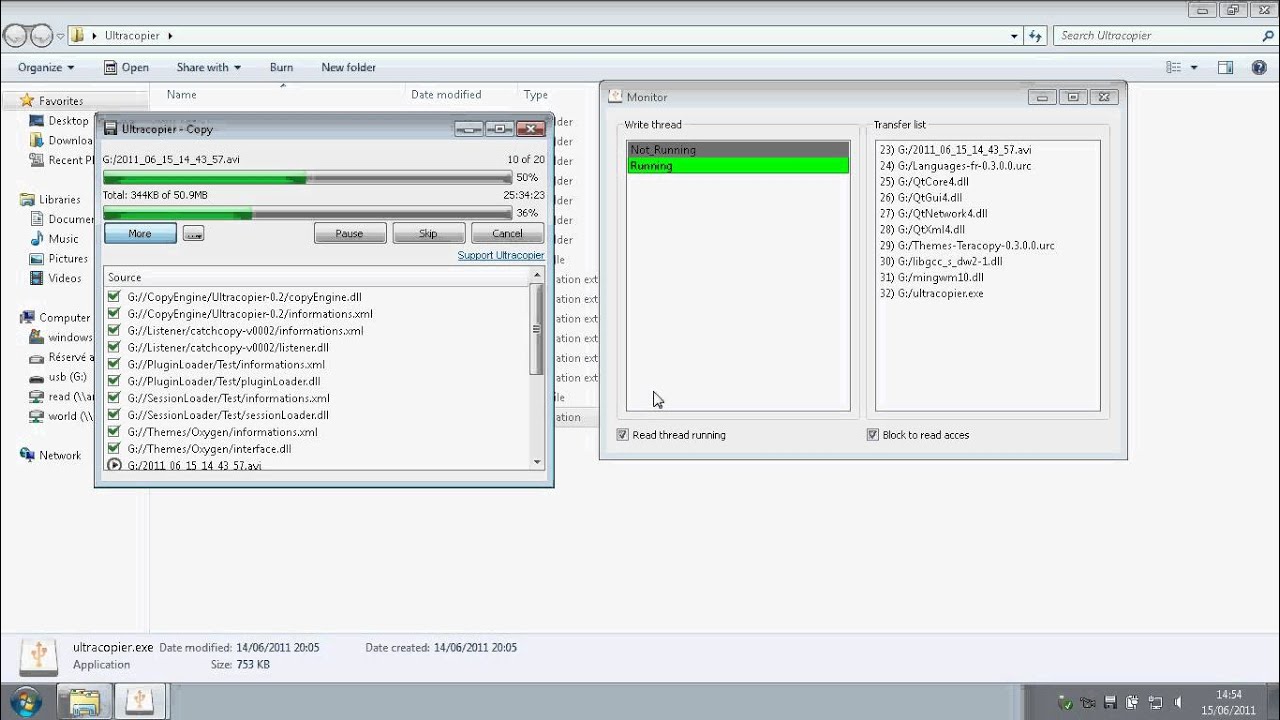Viewport: 1280px width, 720px height.
Task: Open the Support Ultracopier link
Action: [x=501, y=256]
